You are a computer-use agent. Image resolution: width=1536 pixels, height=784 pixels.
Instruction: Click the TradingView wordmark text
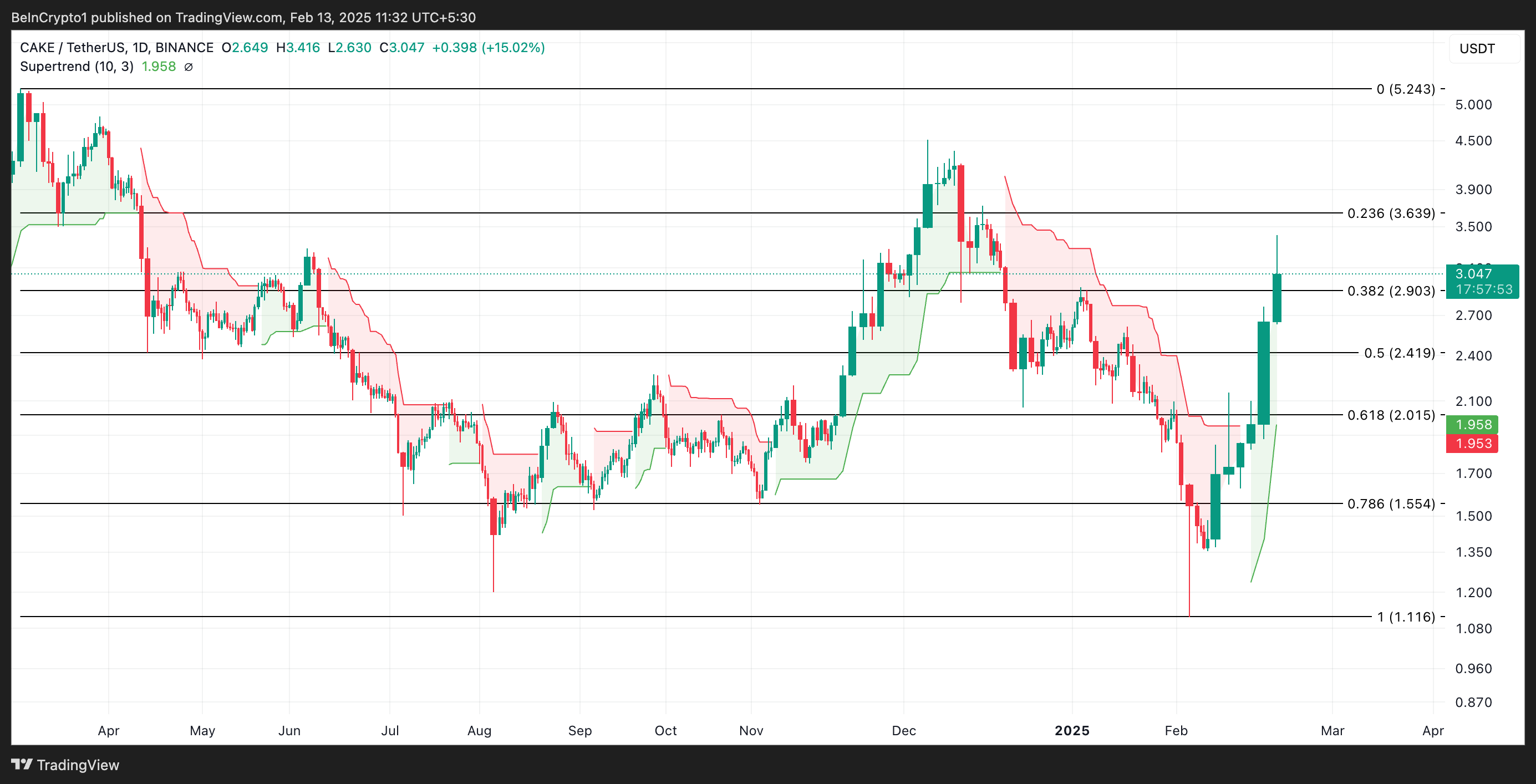pos(78,765)
